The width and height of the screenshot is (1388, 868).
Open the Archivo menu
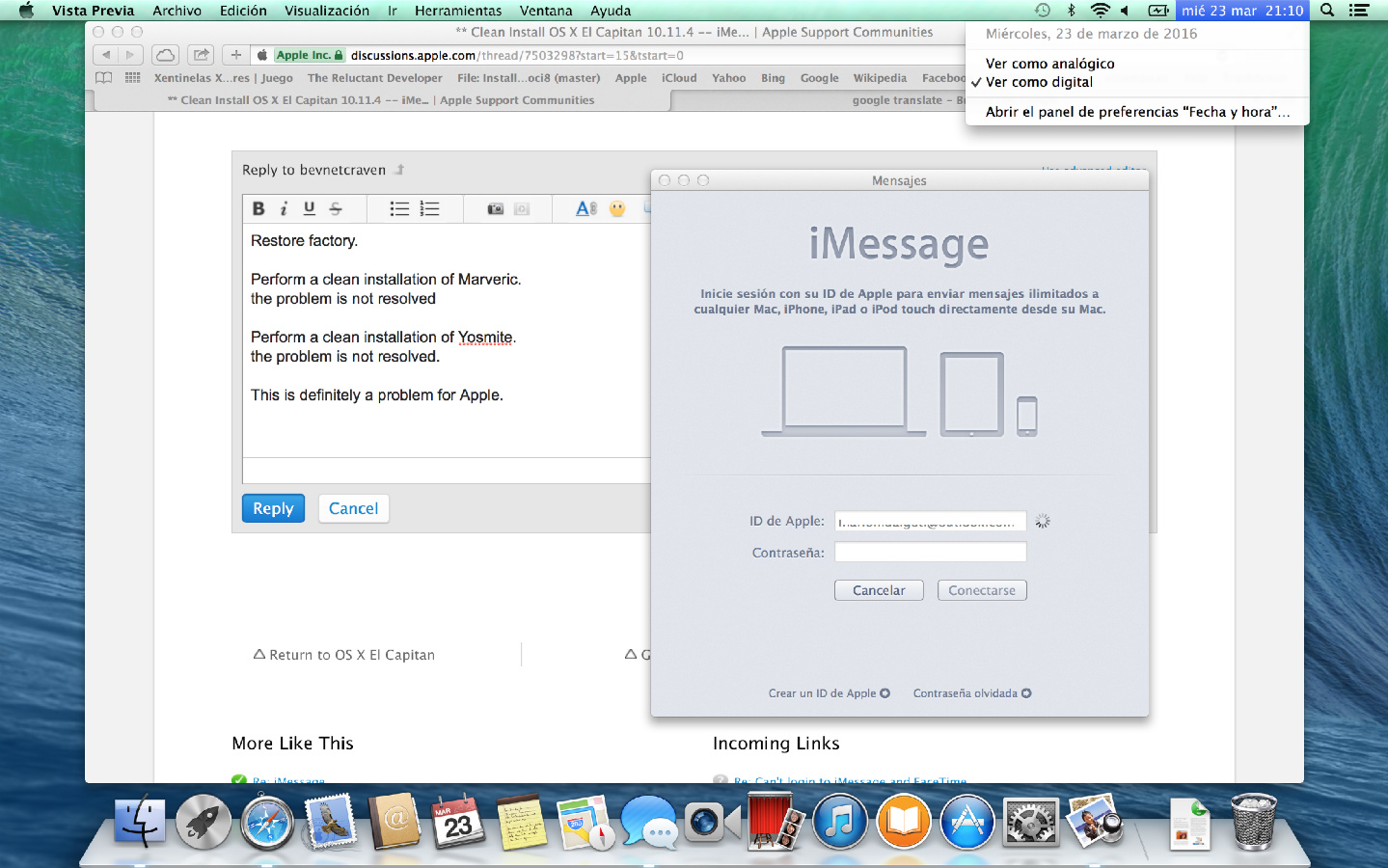[x=177, y=11]
